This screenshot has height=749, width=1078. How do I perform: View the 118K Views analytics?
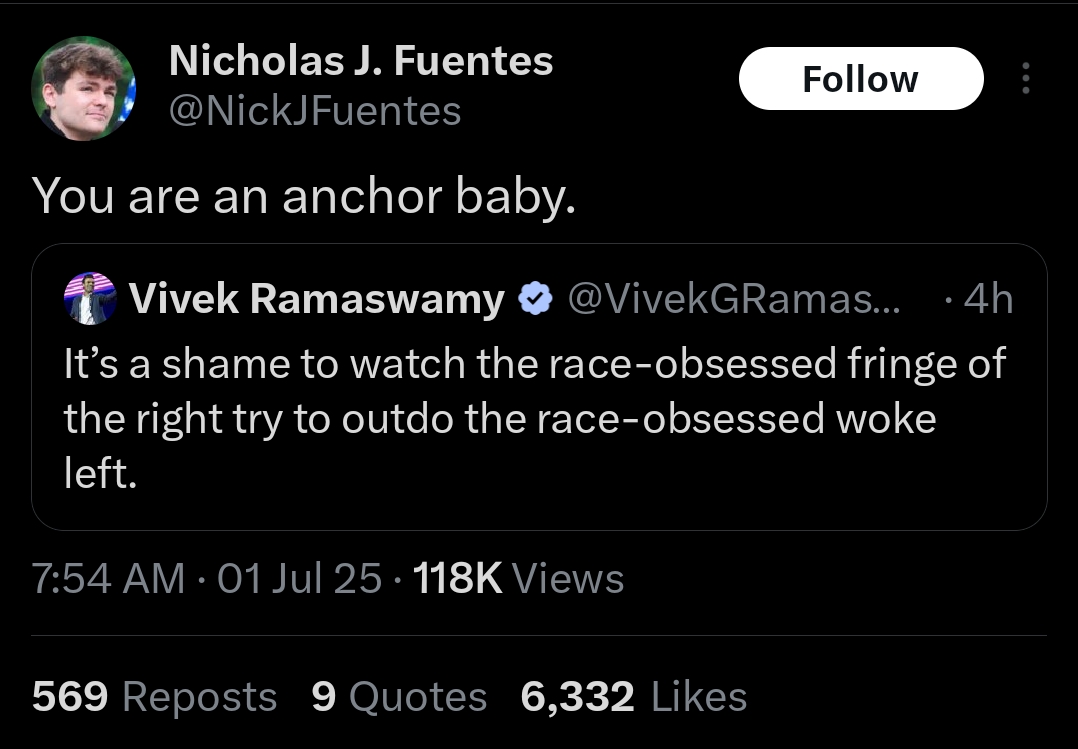(x=518, y=578)
